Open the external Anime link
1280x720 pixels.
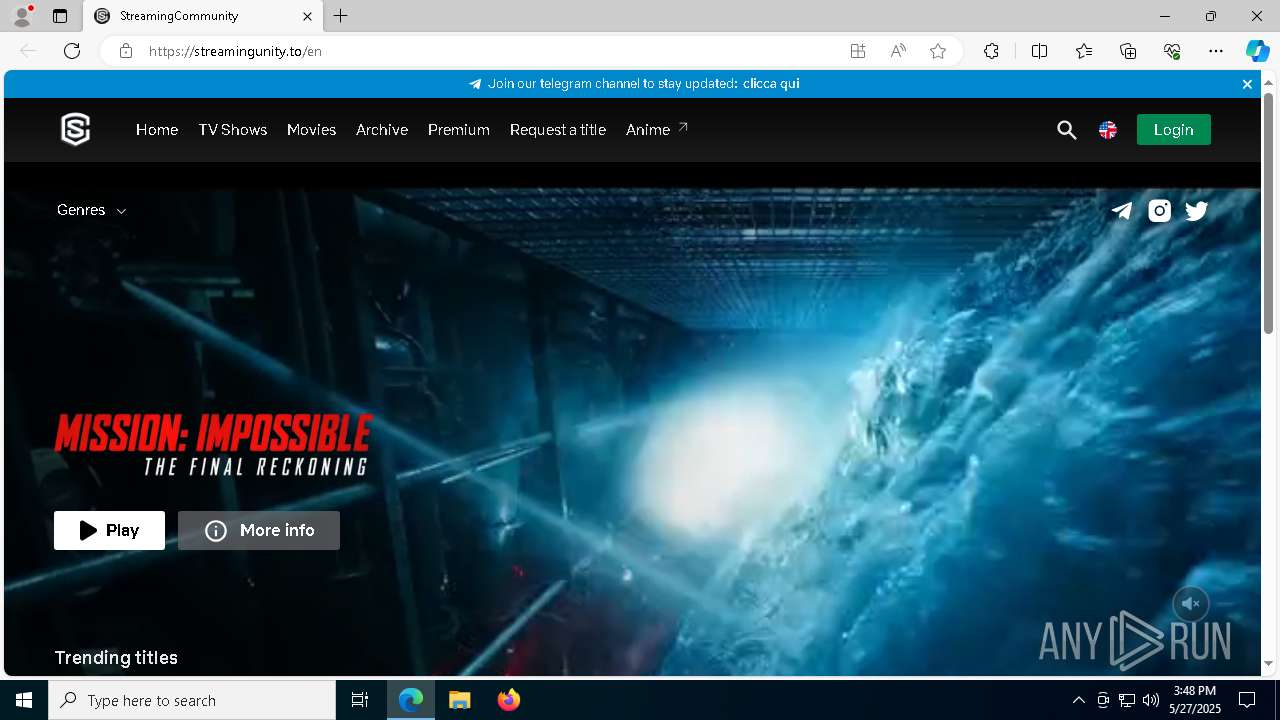[x=657, y=130]
